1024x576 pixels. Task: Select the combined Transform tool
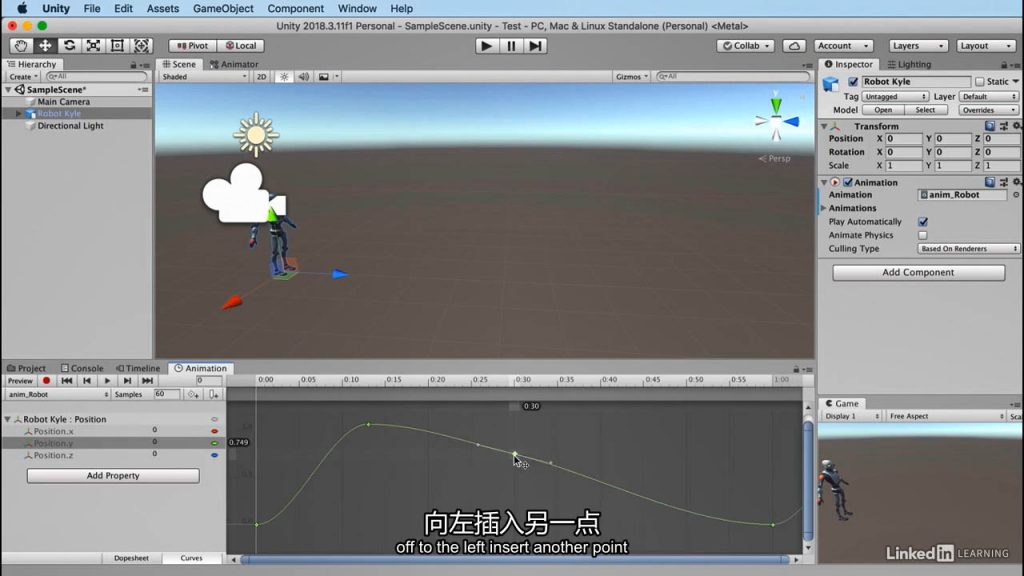[142, 46]
